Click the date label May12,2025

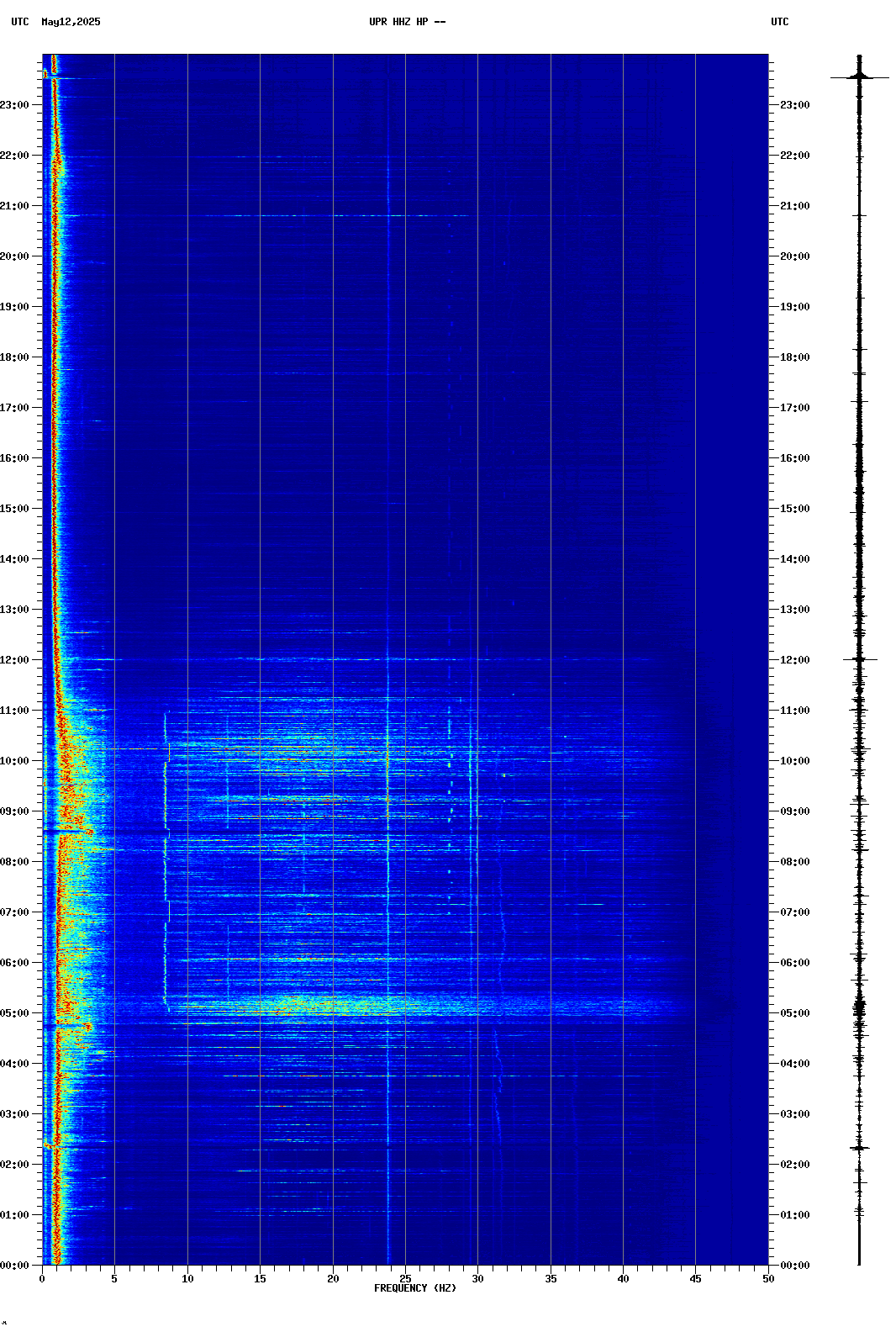[71, 22]
